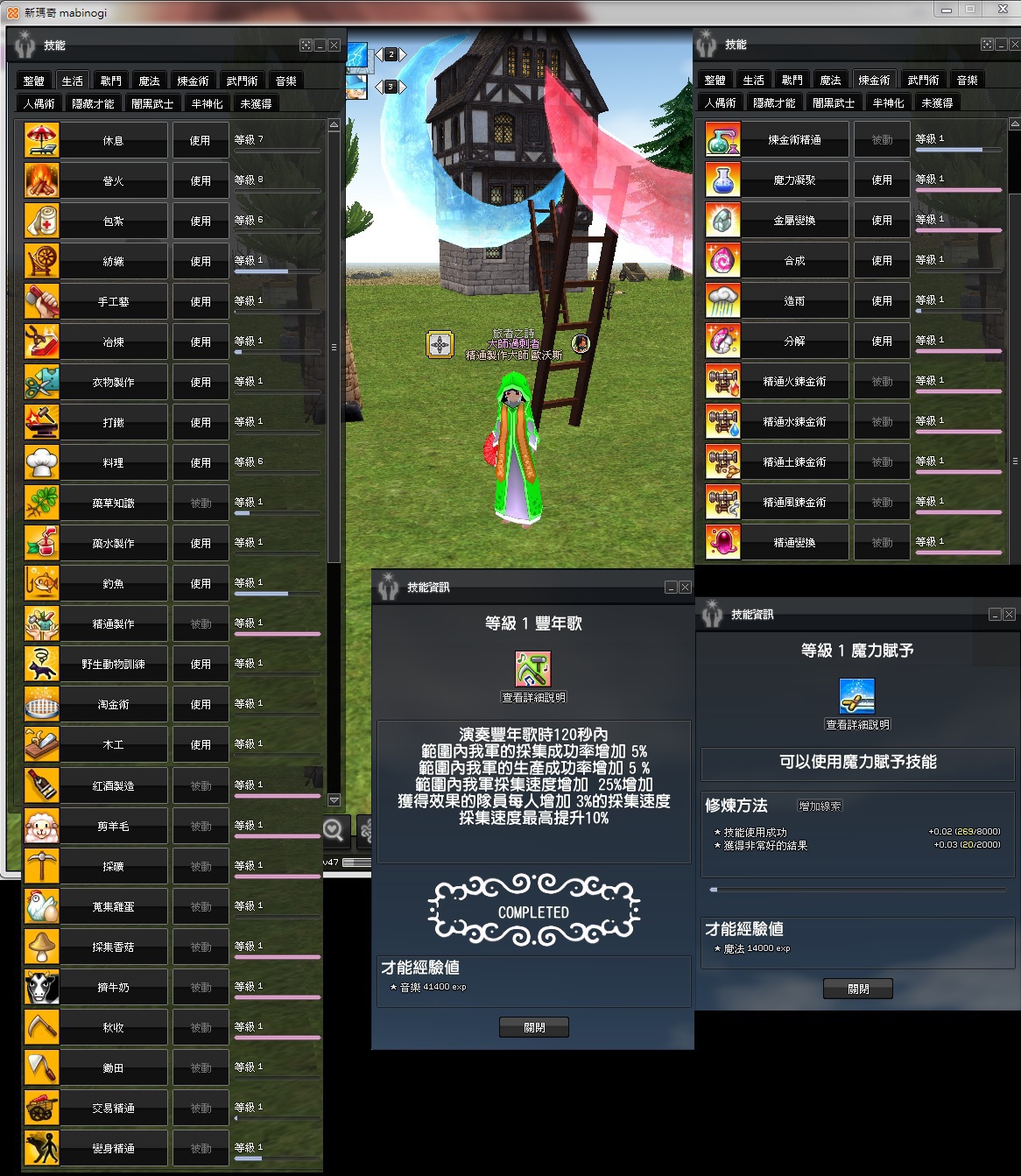Open the 魔法 tab in left skill window
The height and width of the screenshot is (1176, 1021).
point(150,81)
